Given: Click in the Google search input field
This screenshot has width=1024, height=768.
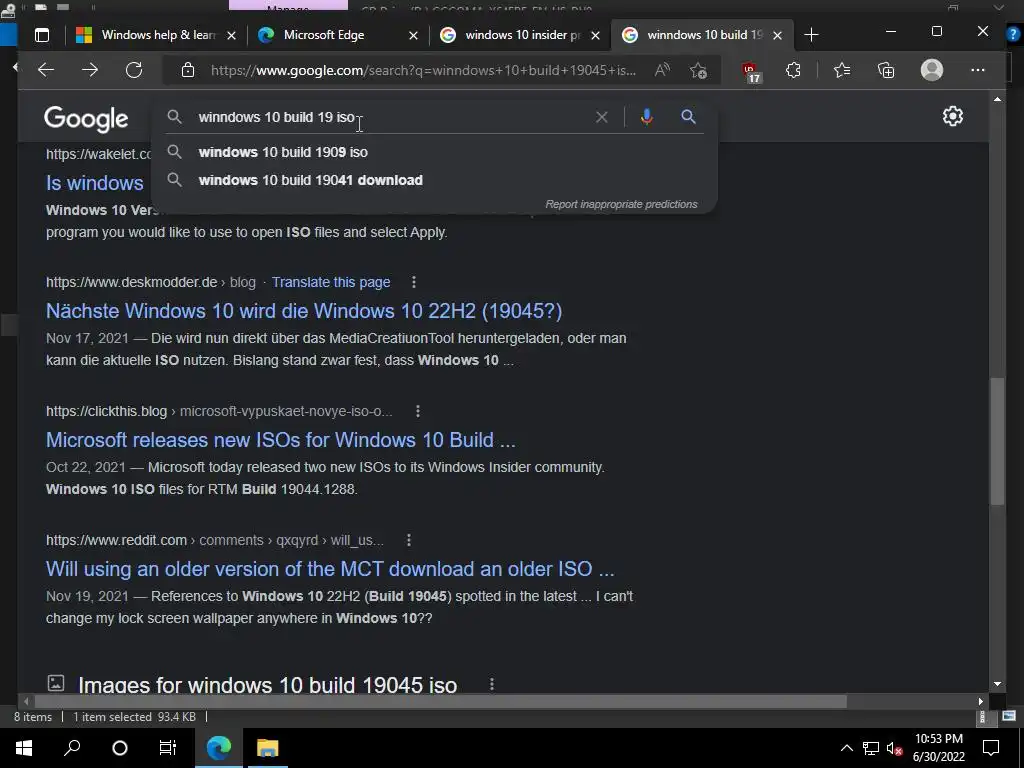Looking at the screenshot, I should pyautogui.click(x=392, y=117).
